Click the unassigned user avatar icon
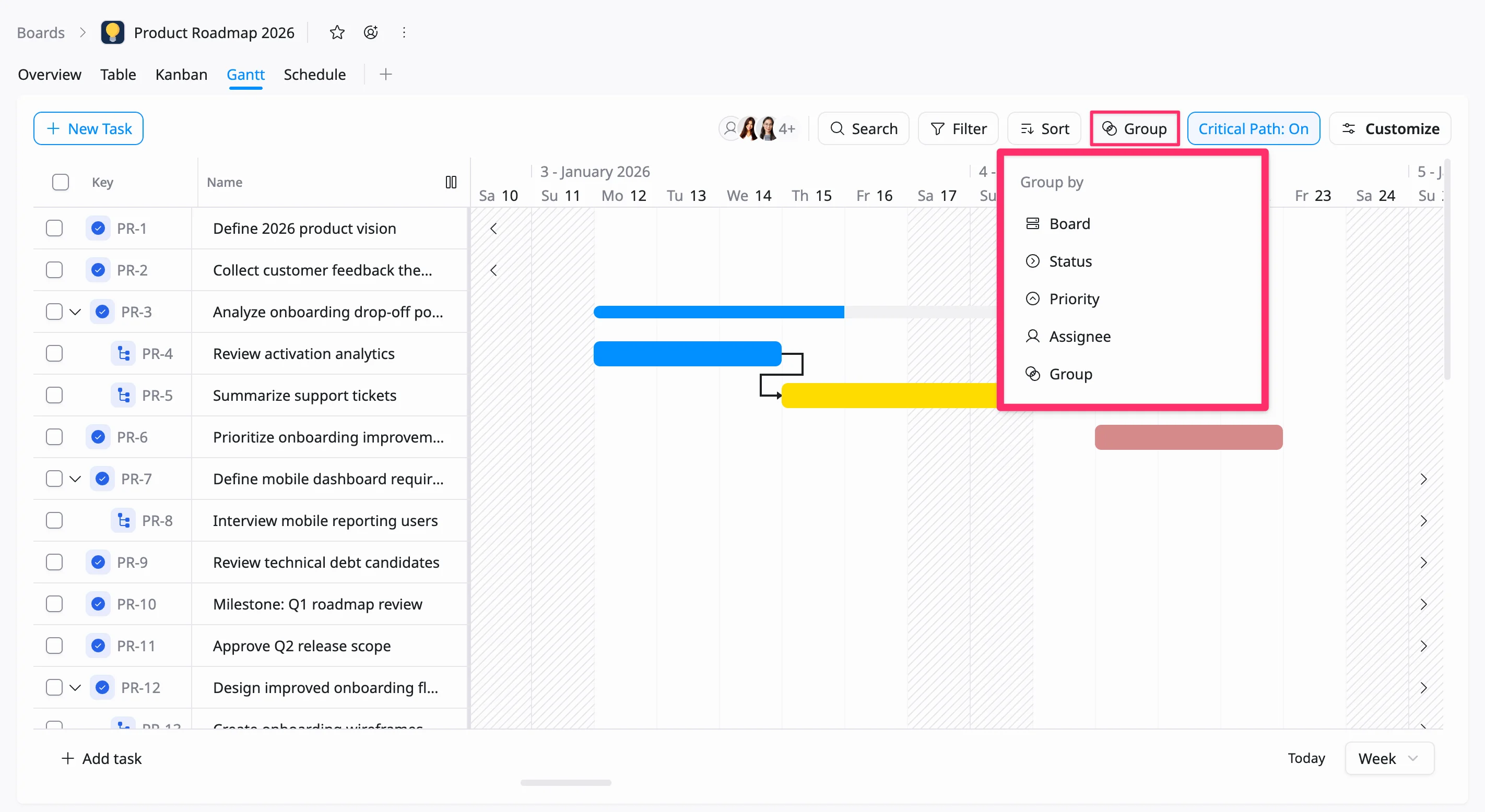Image resolution: width=1485 pixels, height=812 pixels. tap(730, 128)
